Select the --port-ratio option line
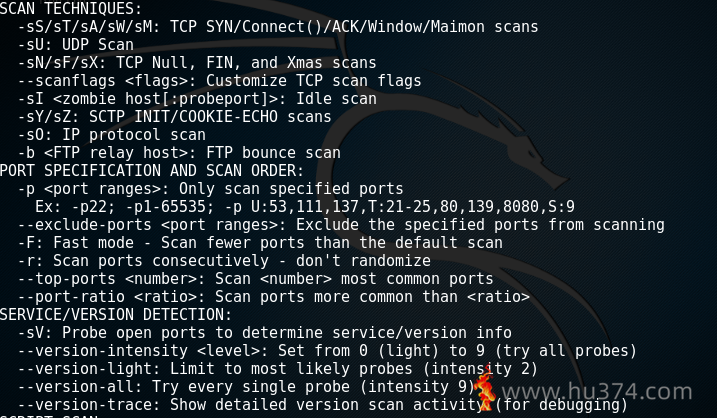Viewport: 717px width, 418px height. click(273, 297)
